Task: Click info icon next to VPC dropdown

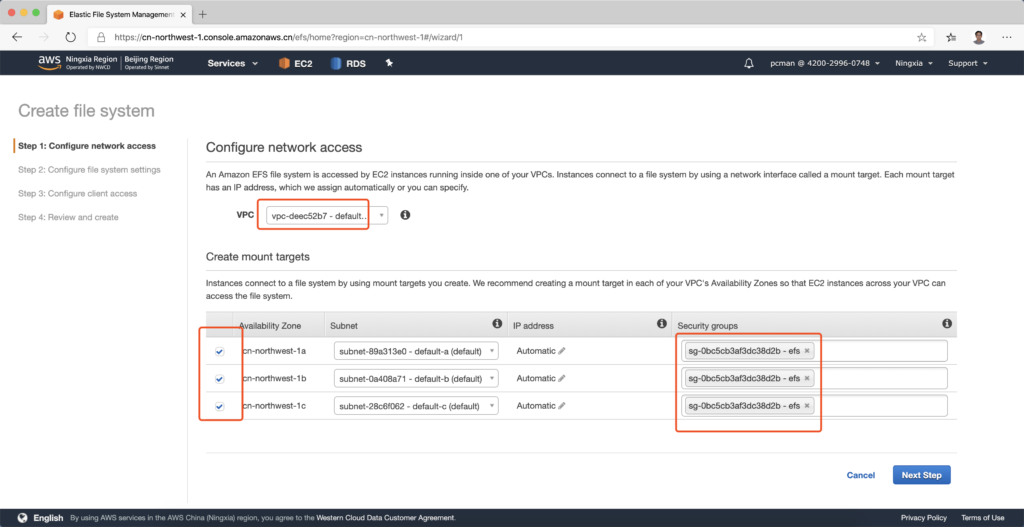Action: coord(405,215)
